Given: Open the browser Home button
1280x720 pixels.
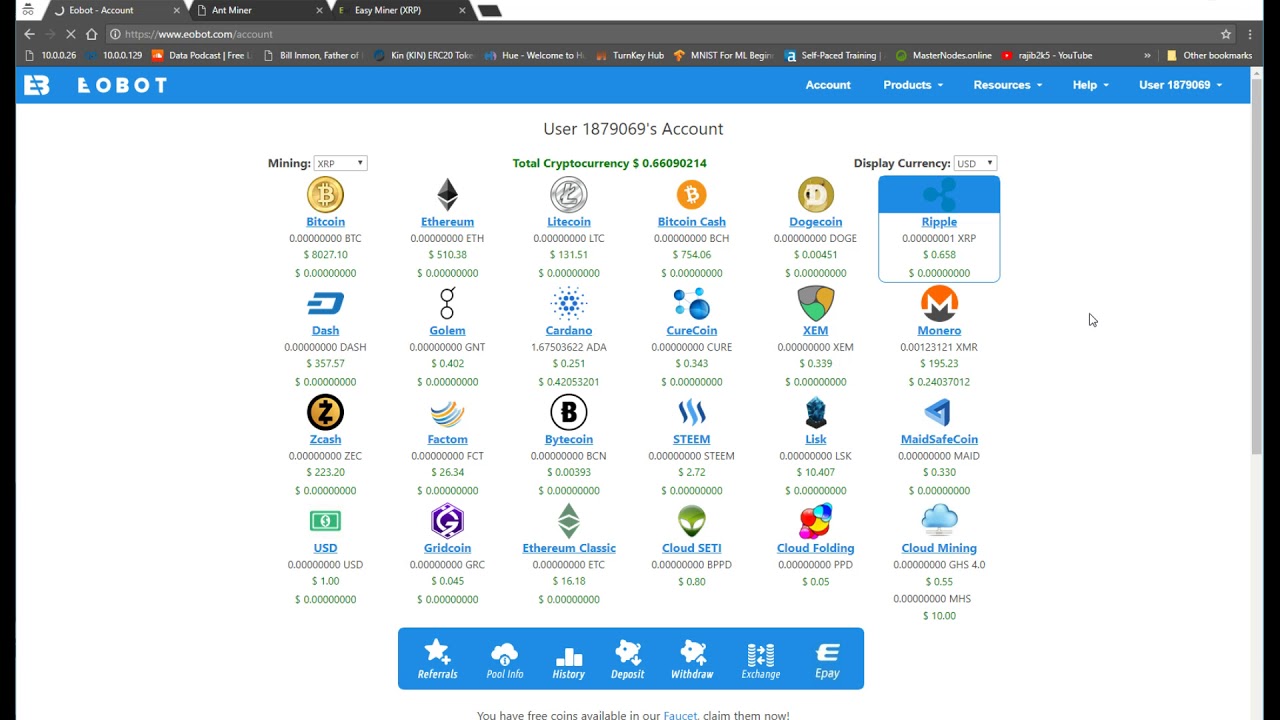Looking at the screenshot, I should tap(91, 34).
